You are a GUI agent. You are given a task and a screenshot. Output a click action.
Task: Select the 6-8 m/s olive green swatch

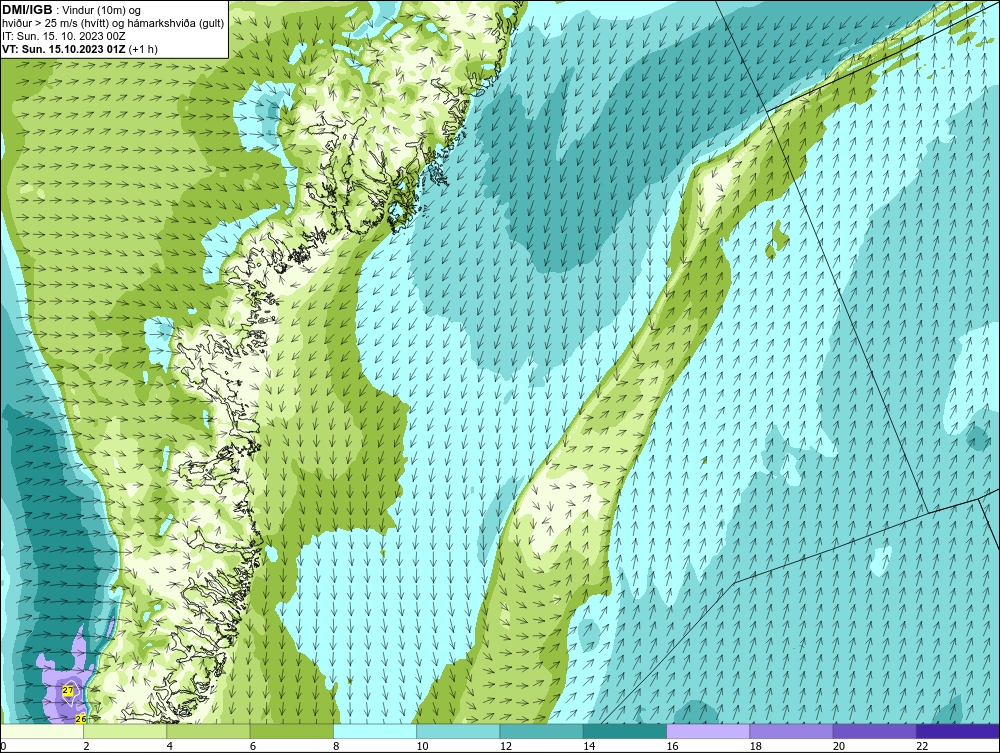291,731
